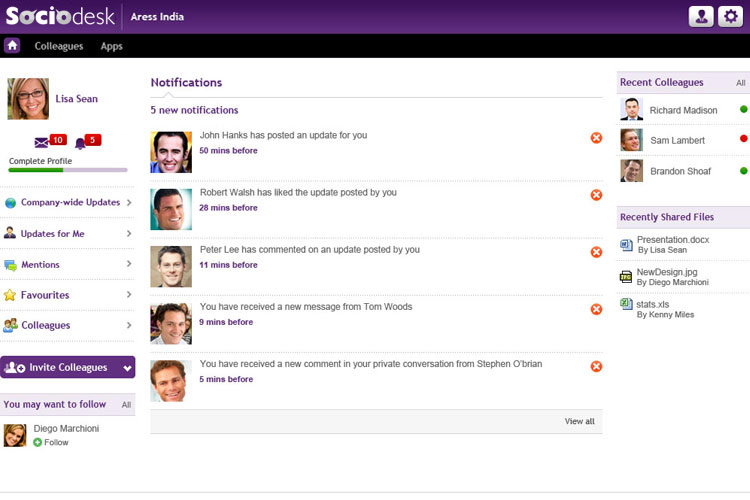Click Tom Woods' notification photo
Image resolution: width=750 pixels, height=500 pixels.
coord(171,323)
